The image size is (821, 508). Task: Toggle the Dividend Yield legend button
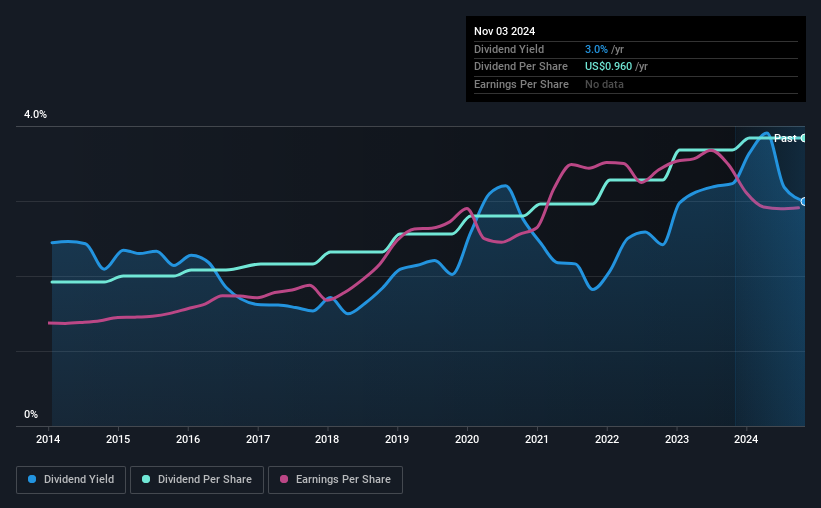pyautogui.click(x=71, y=480)
